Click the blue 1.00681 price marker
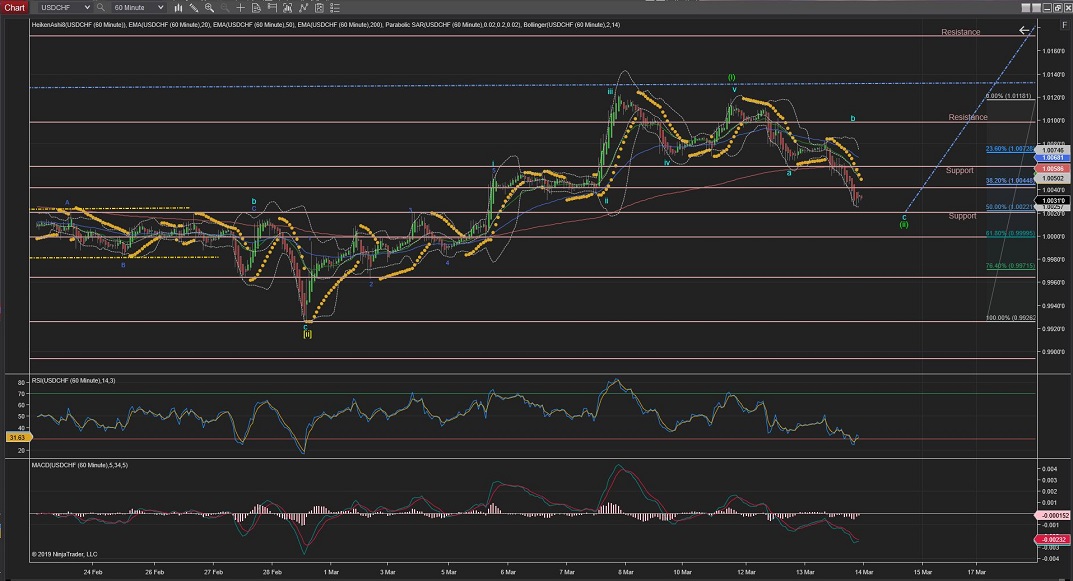This screenshot has height=581, width=1073. (1052, 158)
